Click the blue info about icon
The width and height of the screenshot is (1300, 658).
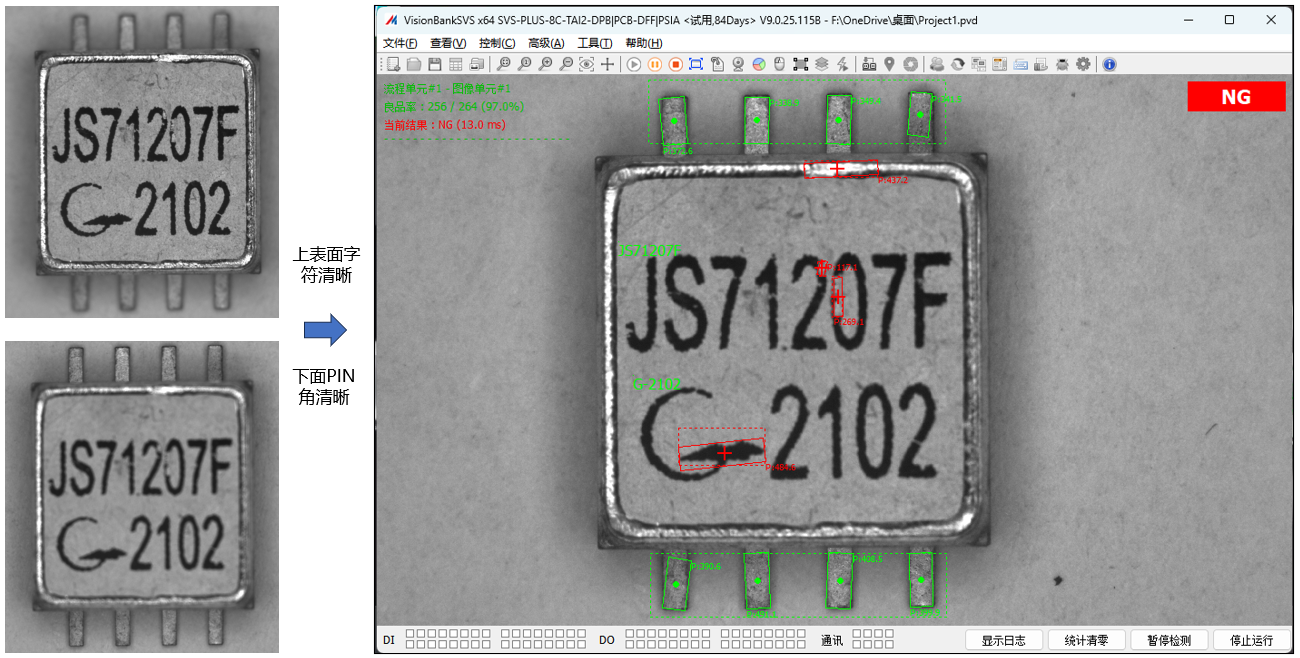(1109, 64)
